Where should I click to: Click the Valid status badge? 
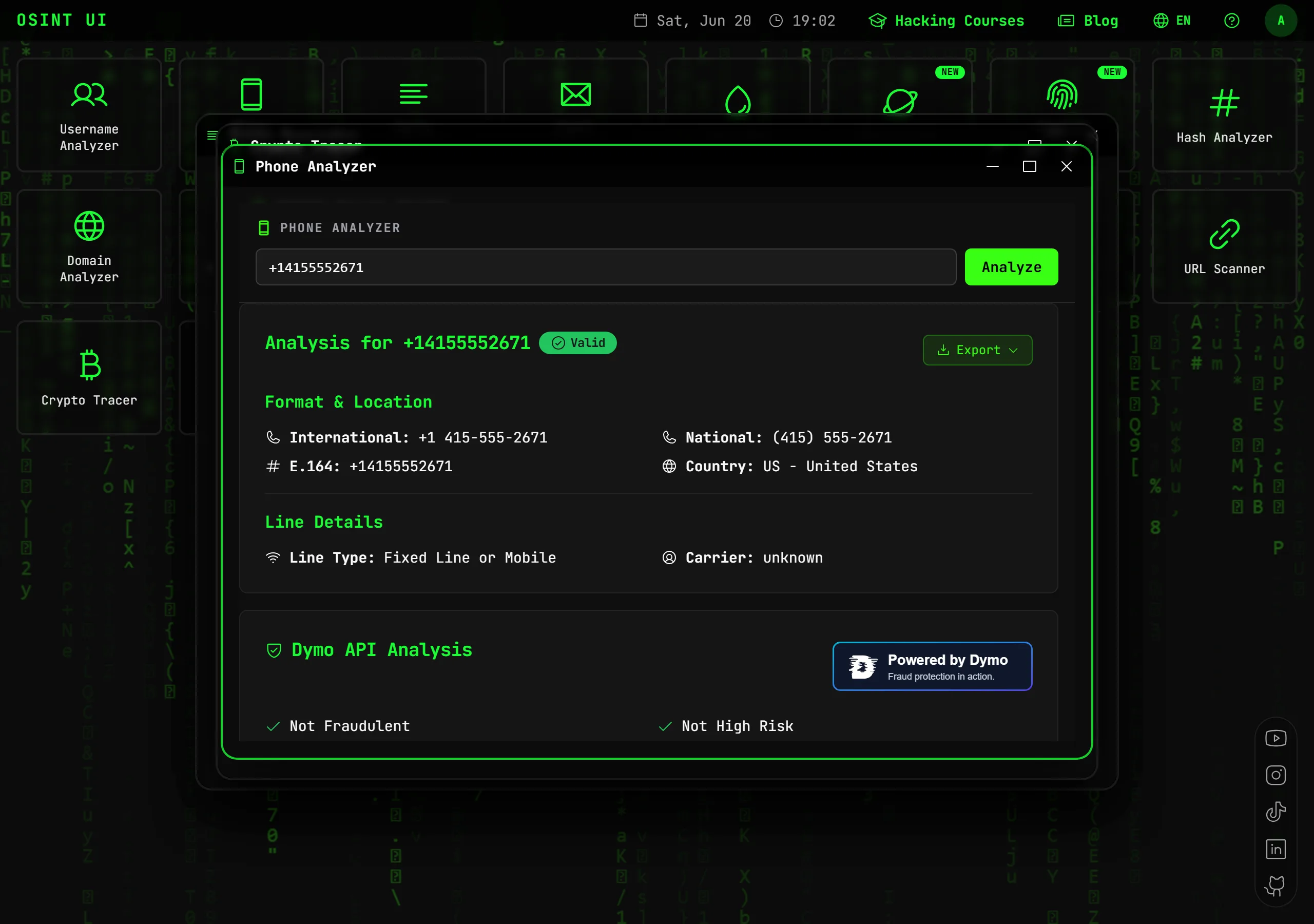coord(577,343)
